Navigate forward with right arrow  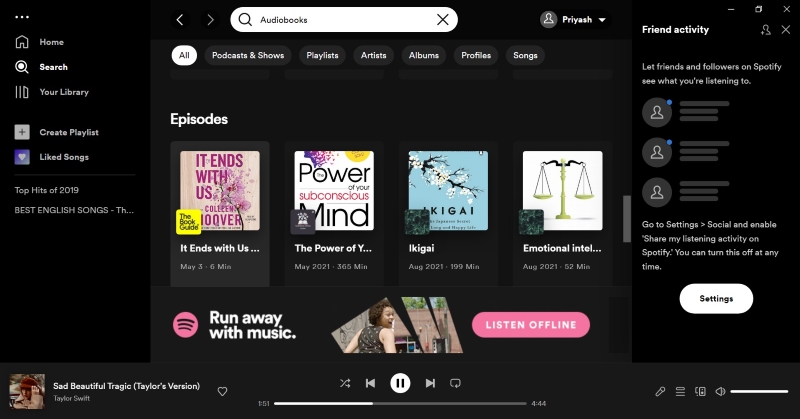[210, 20]
